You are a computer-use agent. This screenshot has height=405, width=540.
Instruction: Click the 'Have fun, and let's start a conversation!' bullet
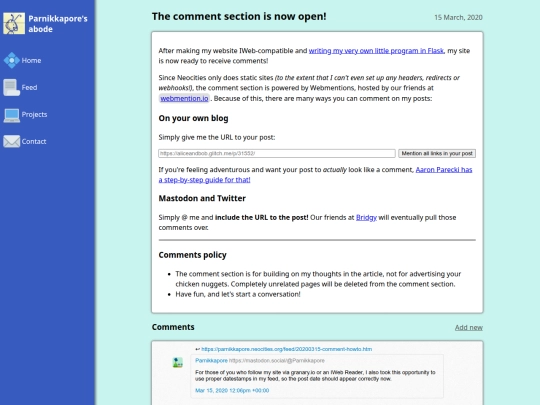[238, 294]
